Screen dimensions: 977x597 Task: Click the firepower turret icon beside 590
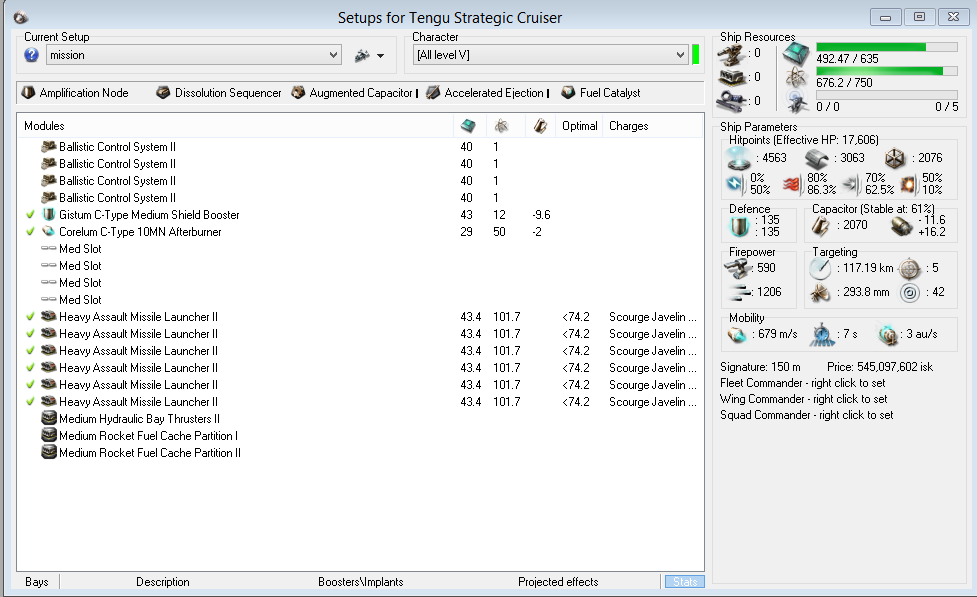[x=738, y=269]
